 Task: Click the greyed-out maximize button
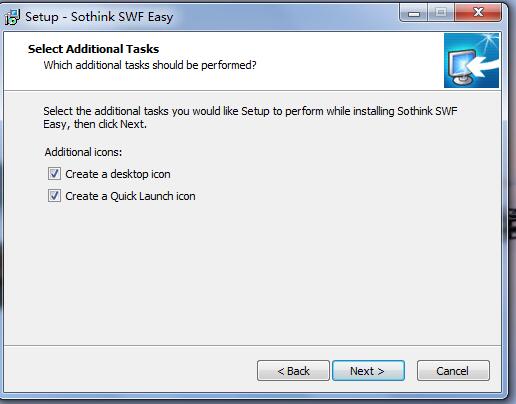441,13
